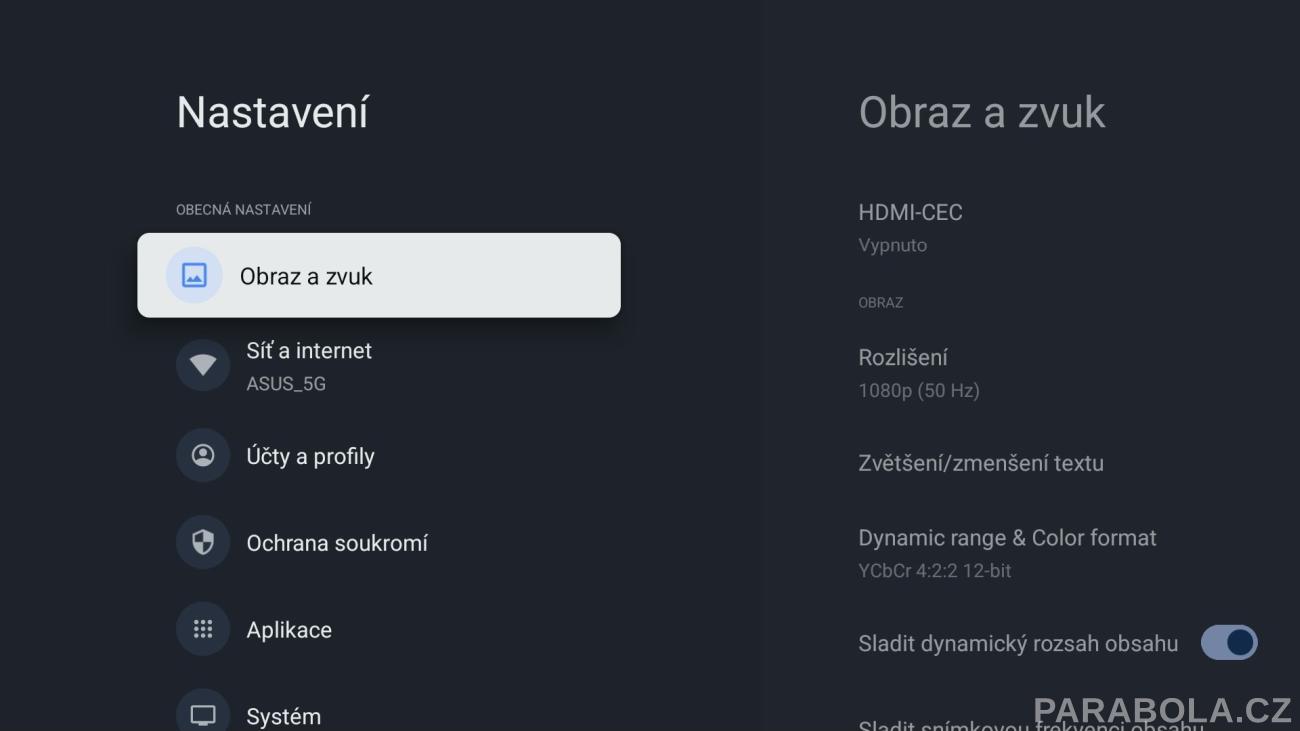This screenshot has width=1300, height=731.
Task: Select the Síť a internet label
Action: tap(309, 351)
